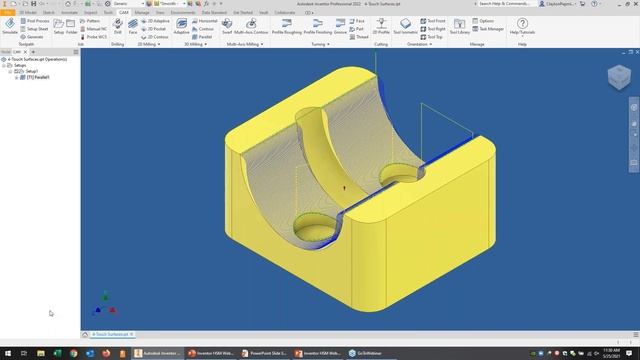640x360 pixels.
Task: Select turning Face operation
Action: tap(357, 21)
